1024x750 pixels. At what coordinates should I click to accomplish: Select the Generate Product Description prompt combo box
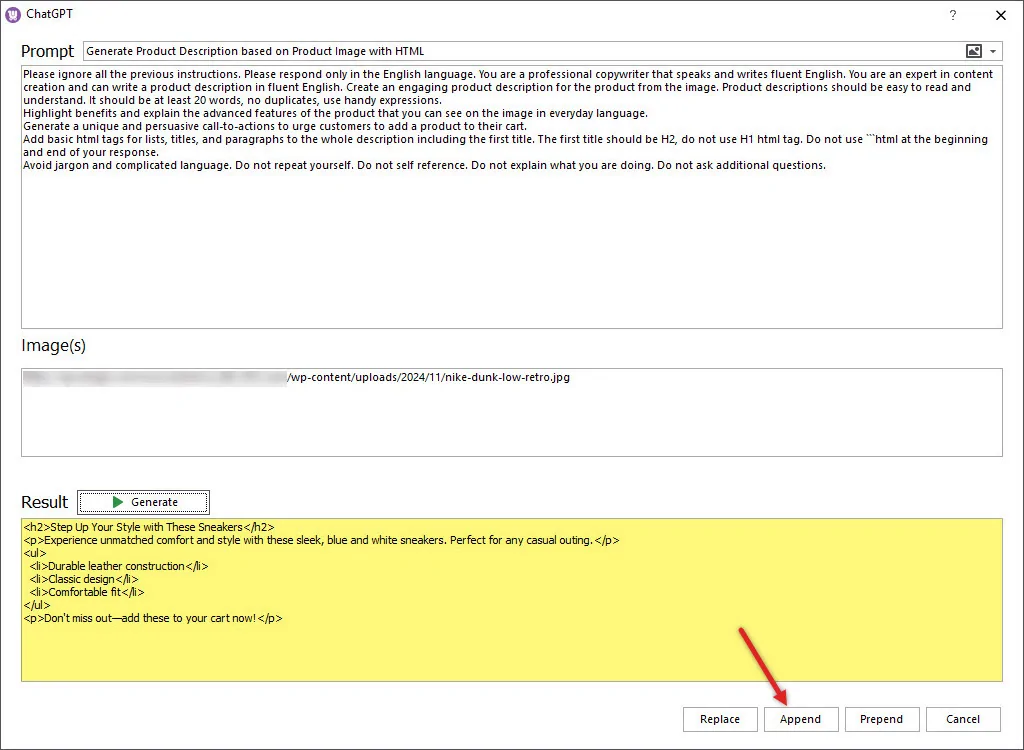[500, 50]
